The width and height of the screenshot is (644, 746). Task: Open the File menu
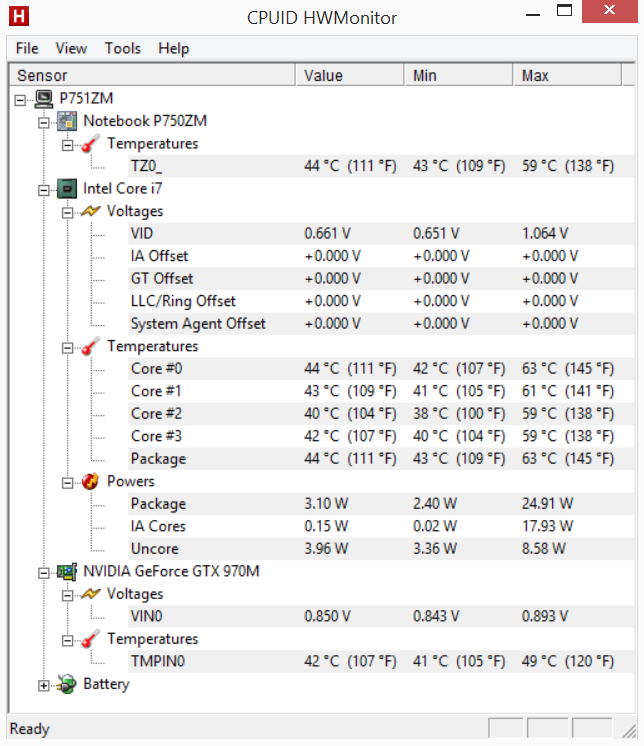click(x=27, y=49)
